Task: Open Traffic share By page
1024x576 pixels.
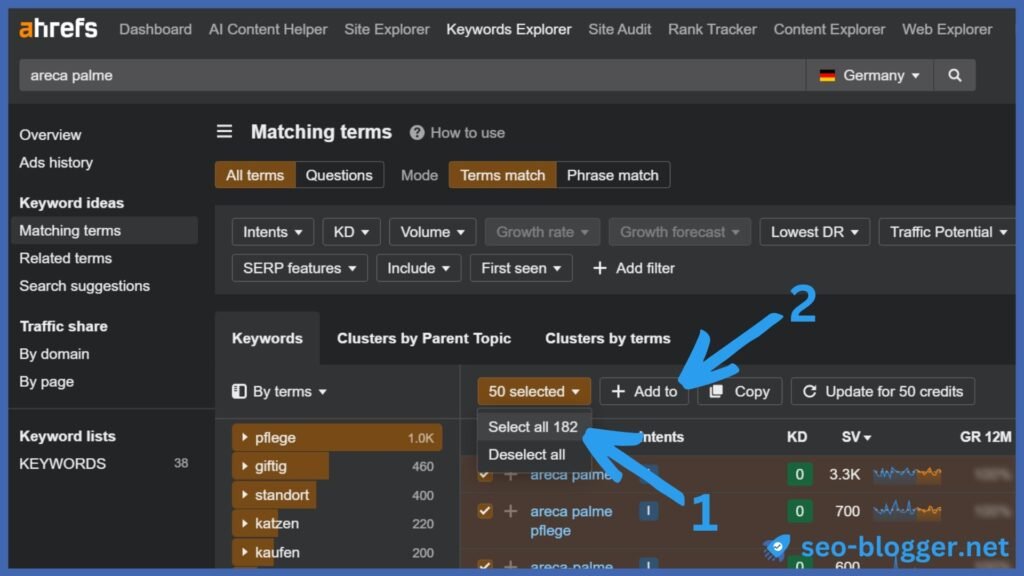Action: click(46, 381)
